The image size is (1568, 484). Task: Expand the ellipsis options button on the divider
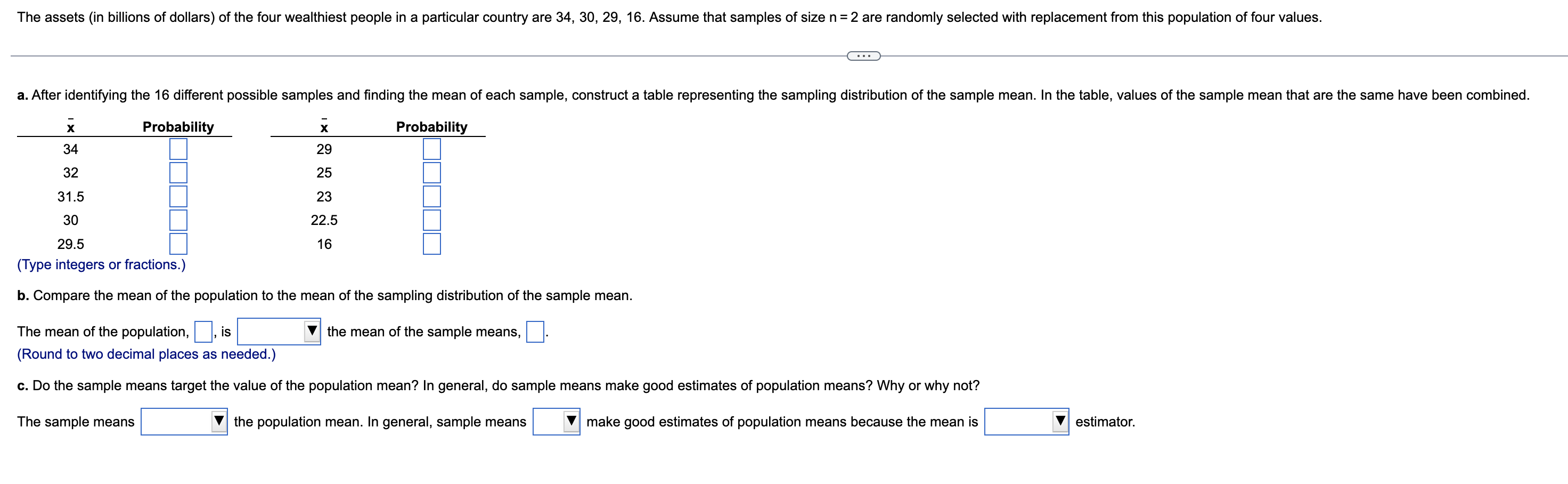(x=864, y=55)
